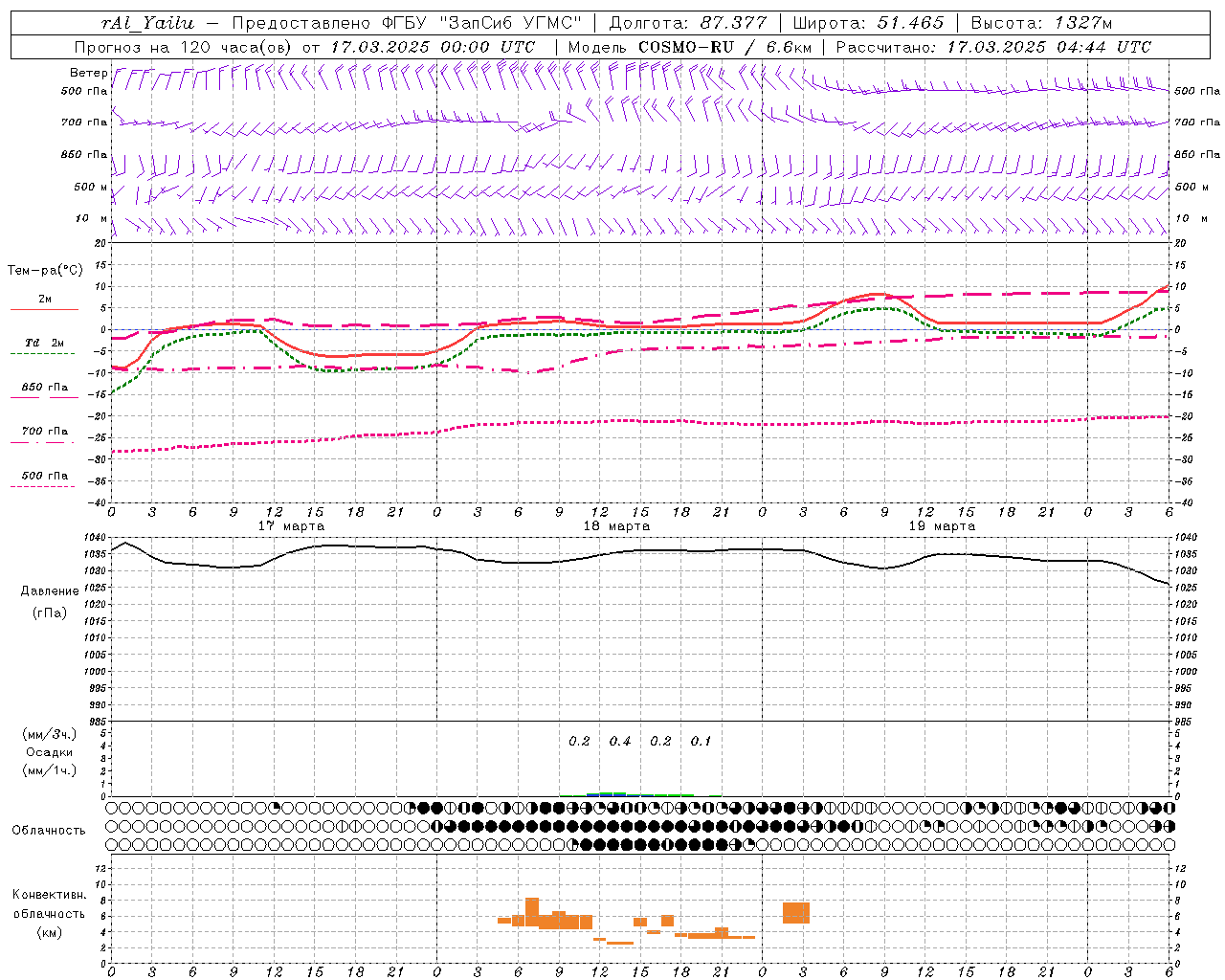The width and height of the screenshot is (1225, 980).
Task: Click the forecast start '17.03.2025 00:00 UTC'
Action: click(x=433, y=47)
